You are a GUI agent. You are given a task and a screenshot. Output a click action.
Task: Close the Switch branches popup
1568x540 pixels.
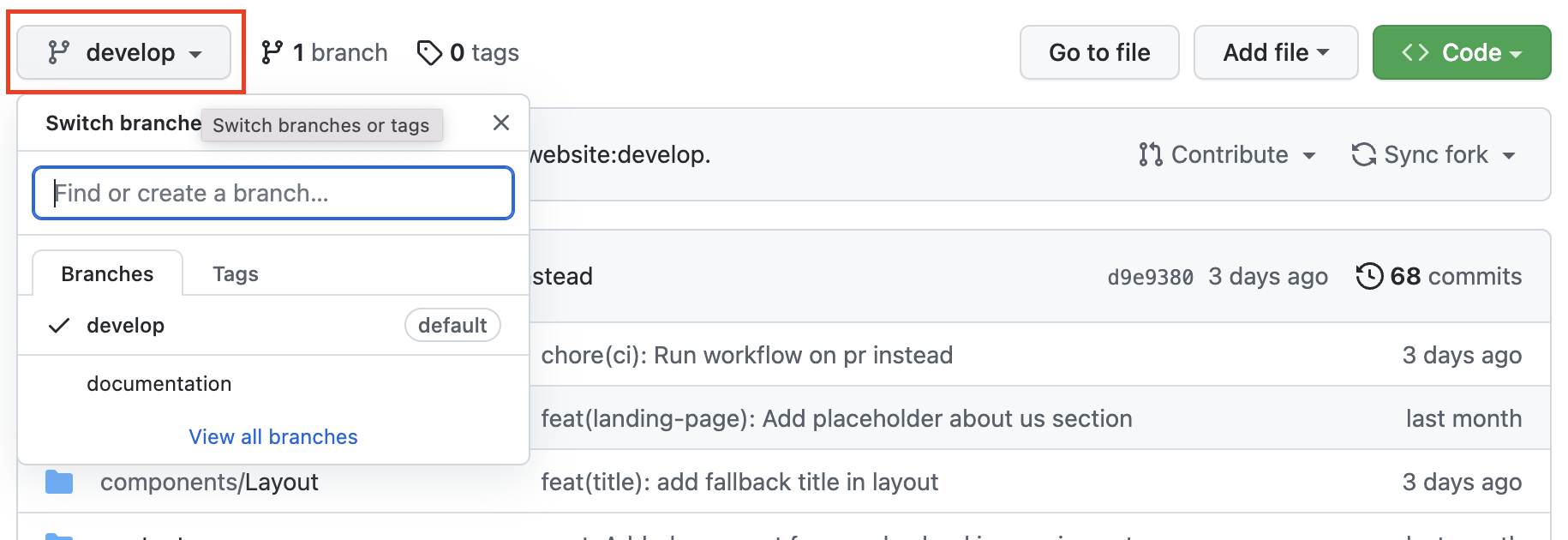tap(501, 123)
